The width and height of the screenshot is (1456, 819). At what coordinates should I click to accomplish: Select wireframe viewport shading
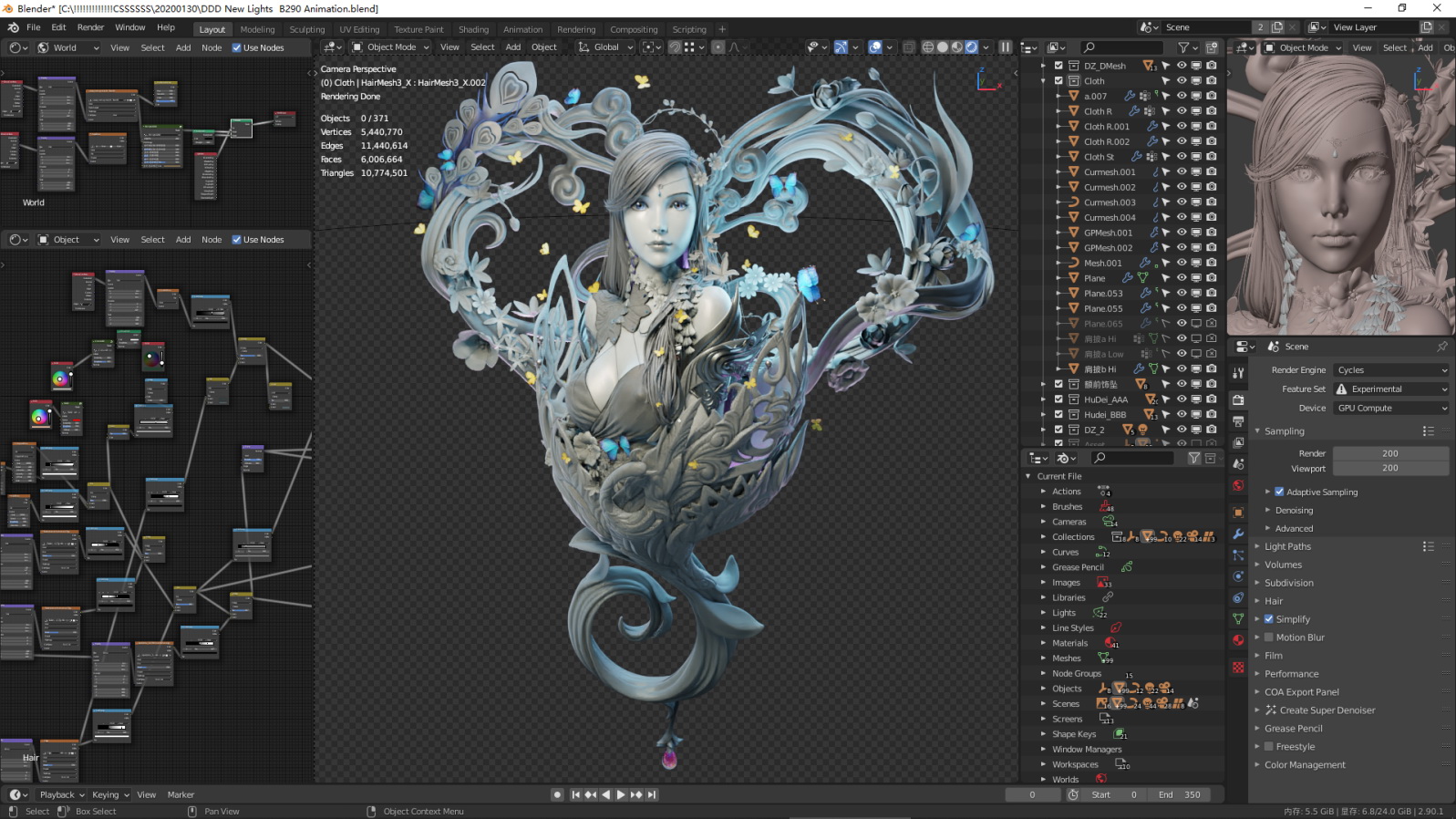(928, 47)
